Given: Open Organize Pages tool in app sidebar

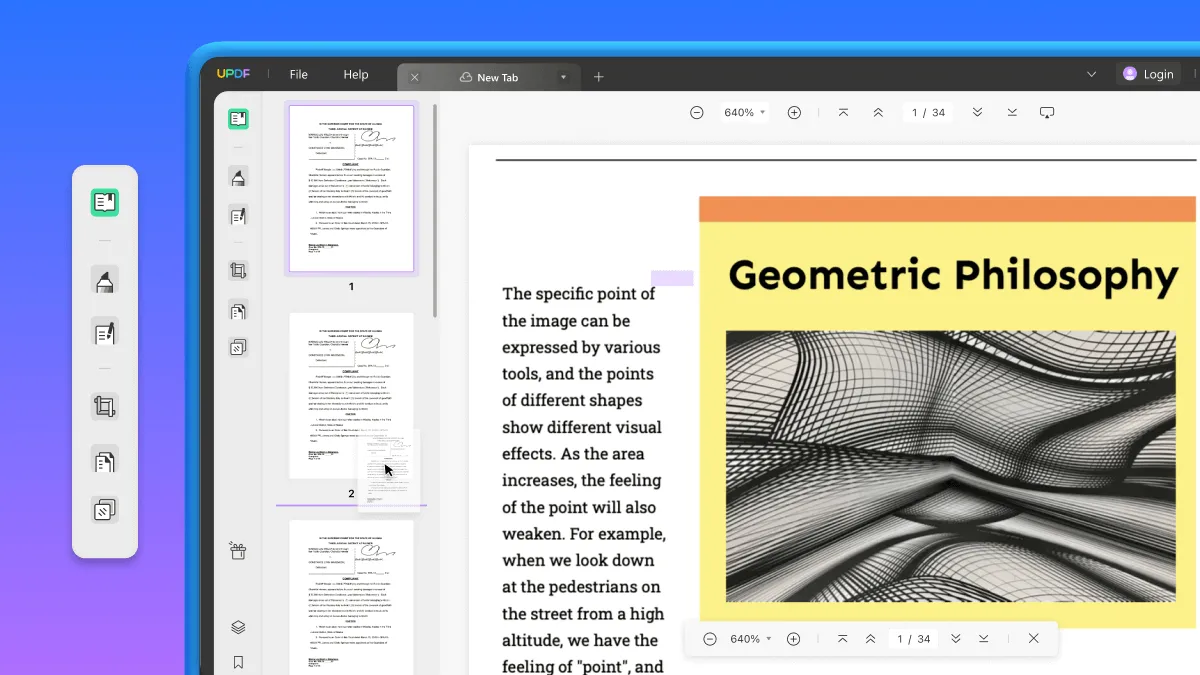Looking at the screenshot, I should [x=238, y=311].
